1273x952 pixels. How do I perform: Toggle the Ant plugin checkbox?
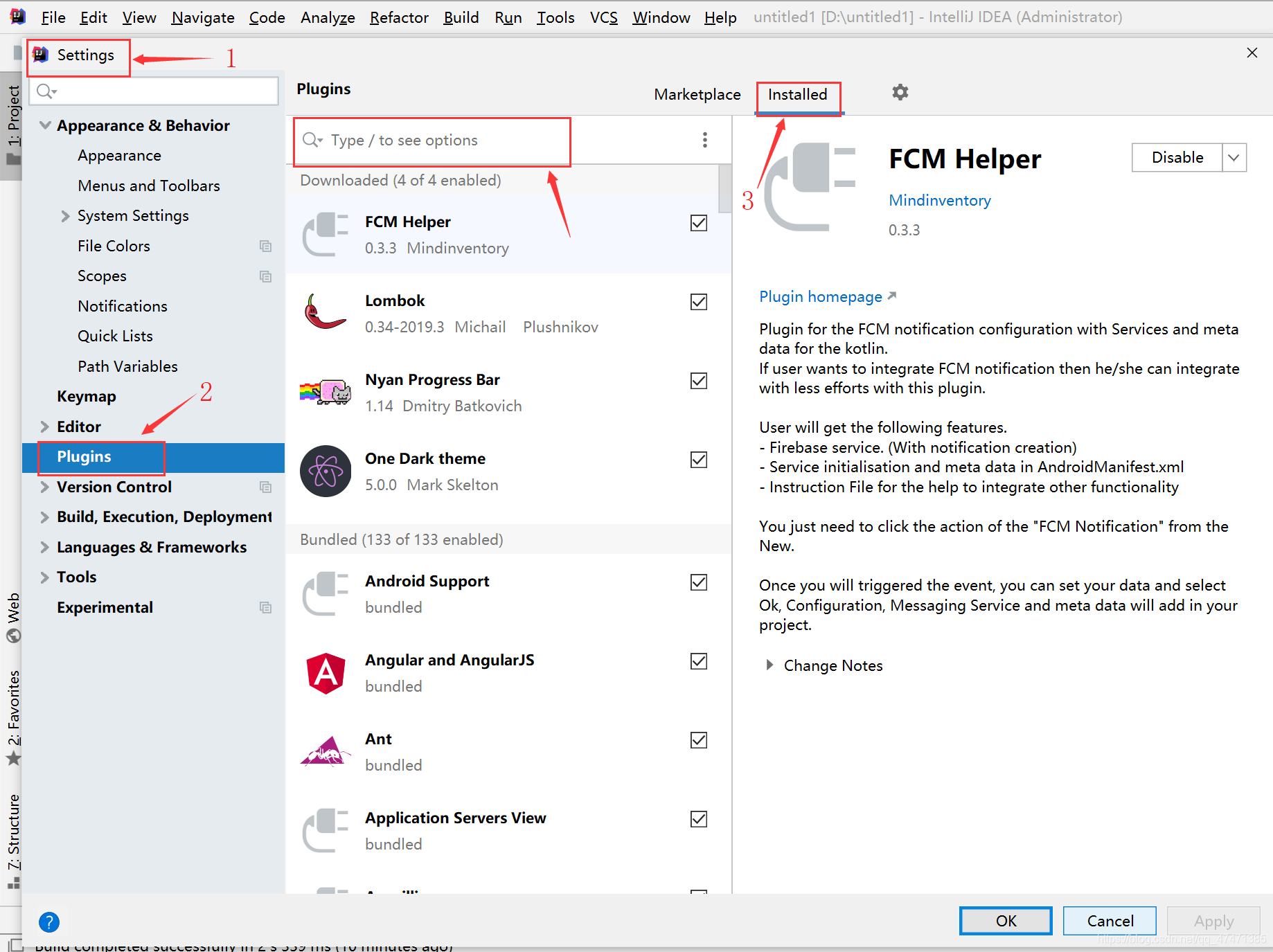click(x=699, y=740)
